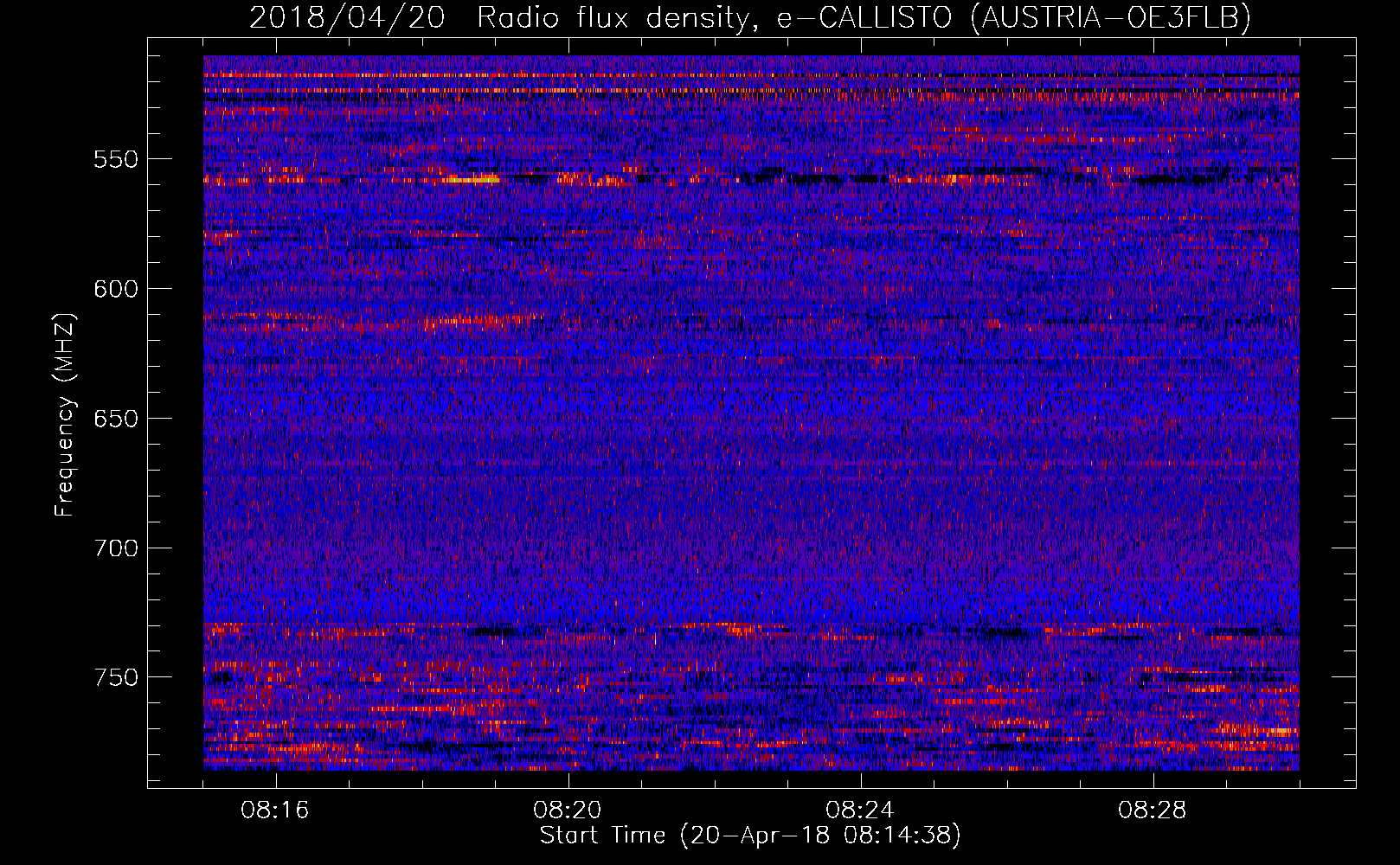1400x865 pixels.
Task: Select the 550 frequency tick label
Action: 116,160
